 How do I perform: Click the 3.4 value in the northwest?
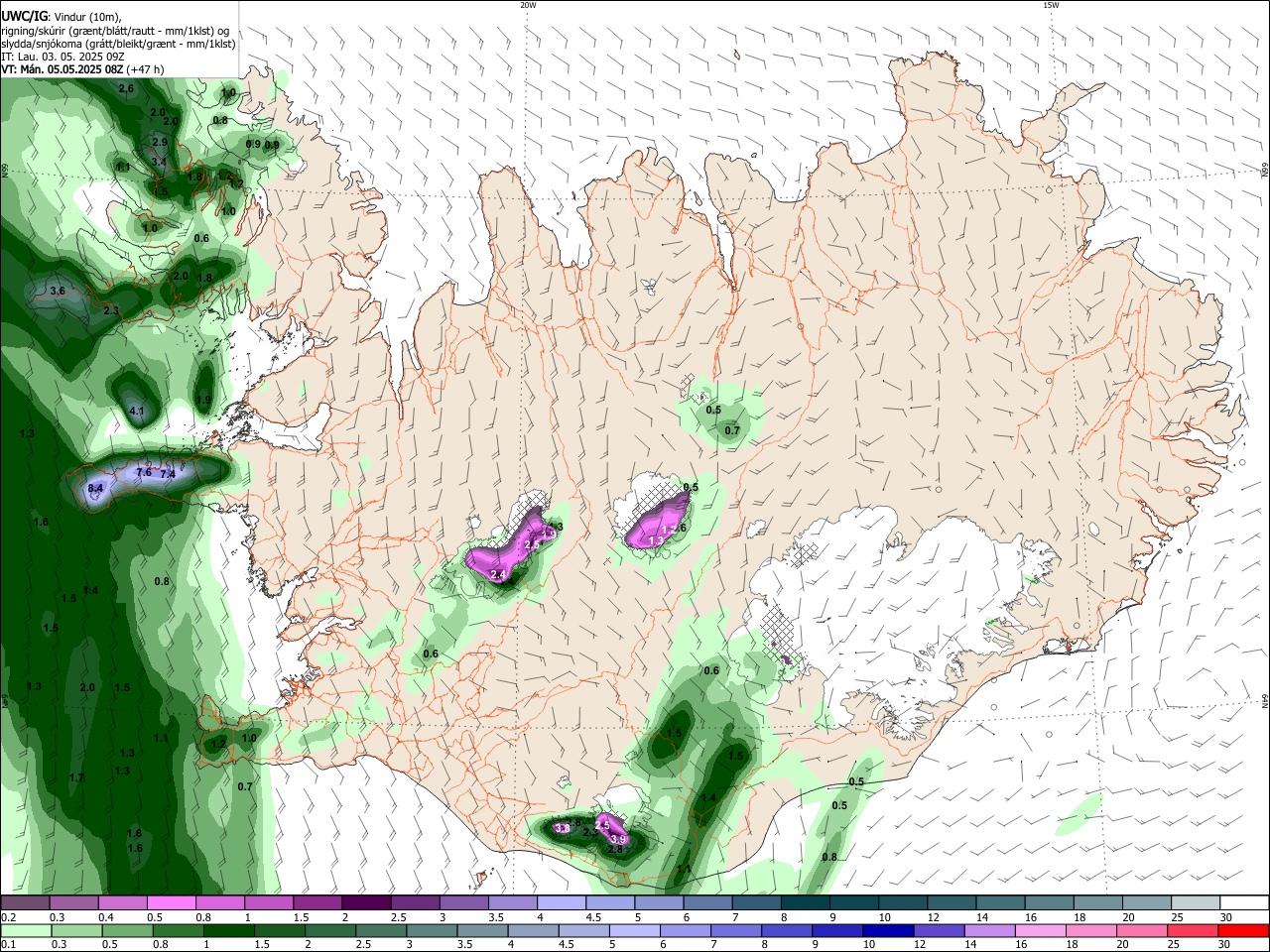(159, 162)
